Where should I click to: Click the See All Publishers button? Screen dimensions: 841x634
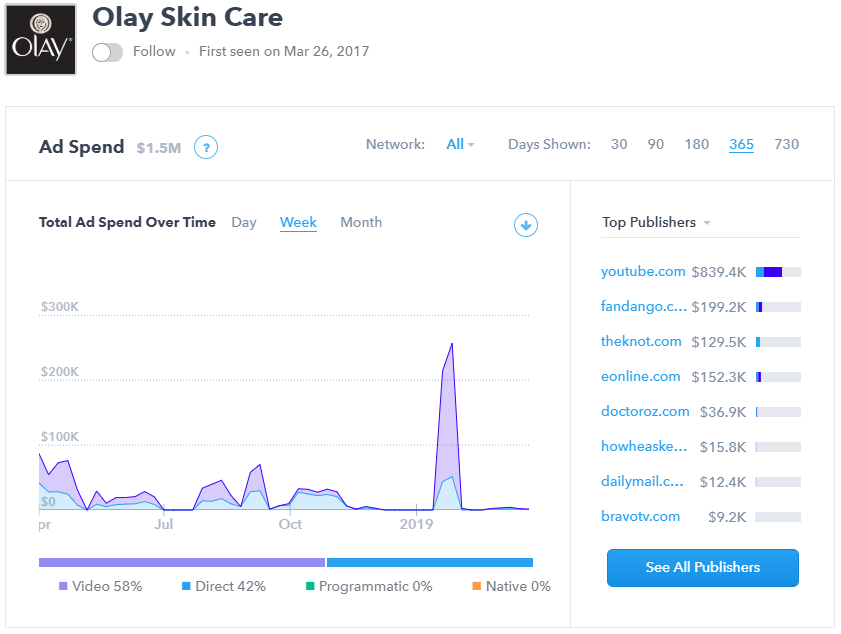pyautogui.click(x=702, y=568)
